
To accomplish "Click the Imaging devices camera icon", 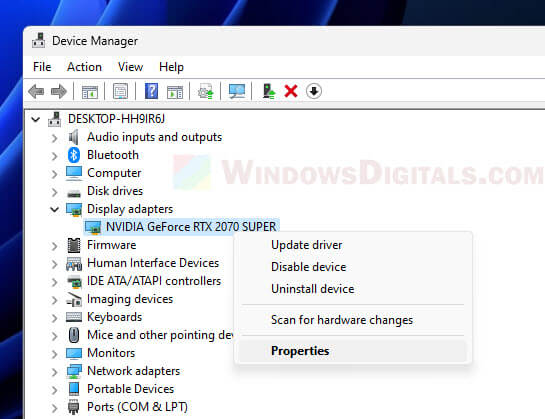I will [x=74, y=299].
